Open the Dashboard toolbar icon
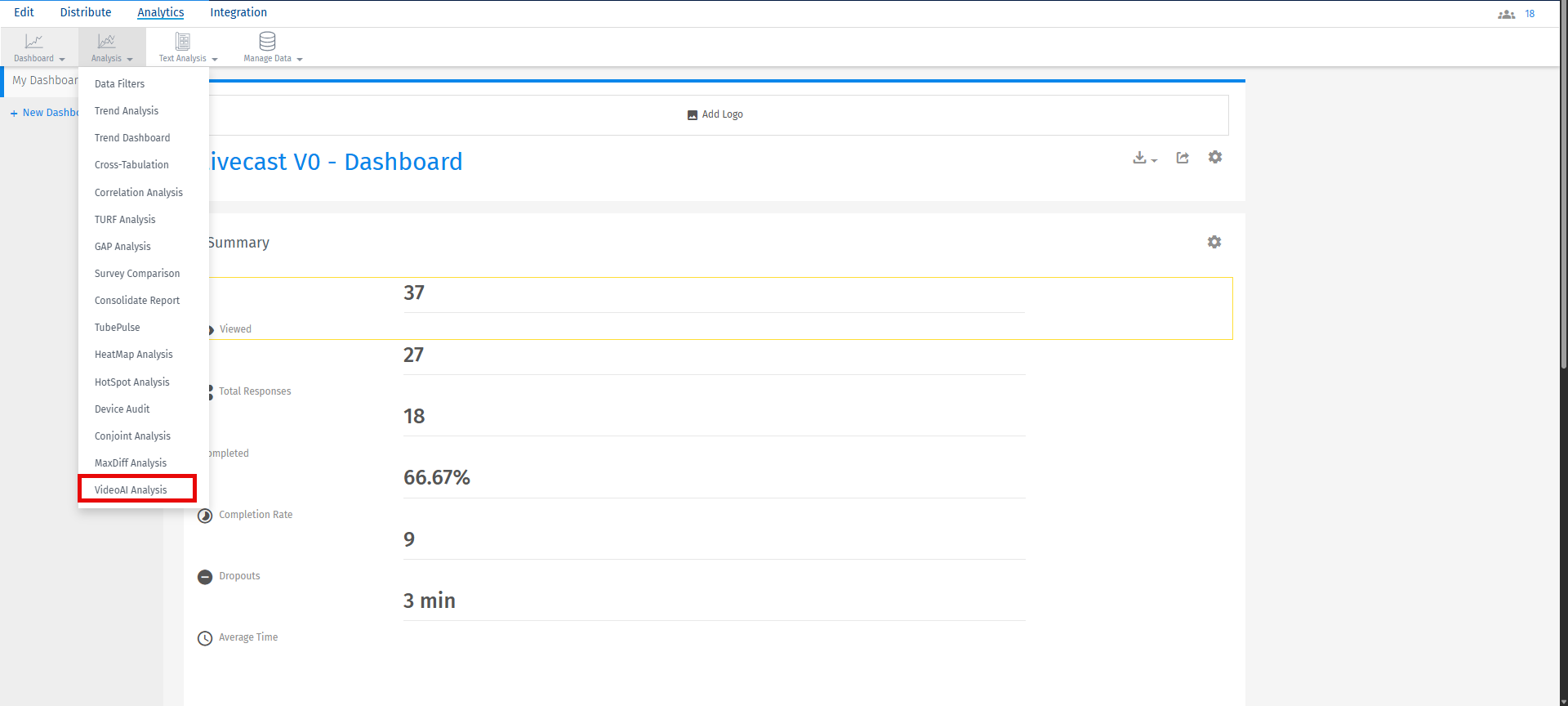Screen dimensions: 1568x706 coord(33,41)
